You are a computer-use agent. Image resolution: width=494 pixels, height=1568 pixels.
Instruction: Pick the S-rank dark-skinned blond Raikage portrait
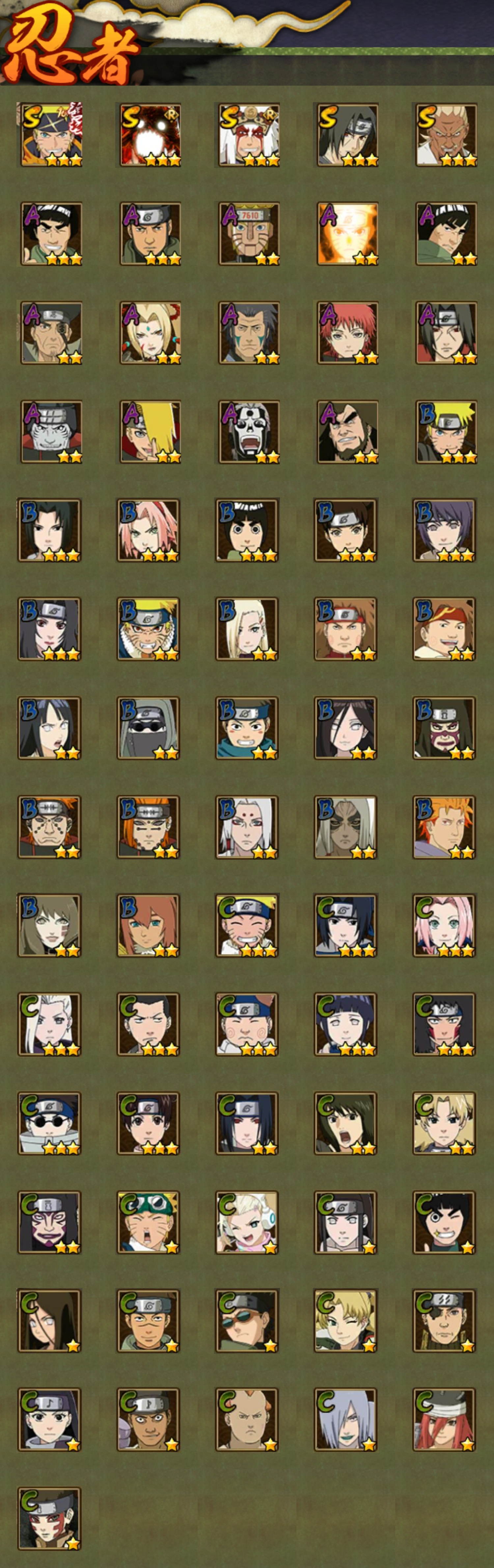[445, 134]
